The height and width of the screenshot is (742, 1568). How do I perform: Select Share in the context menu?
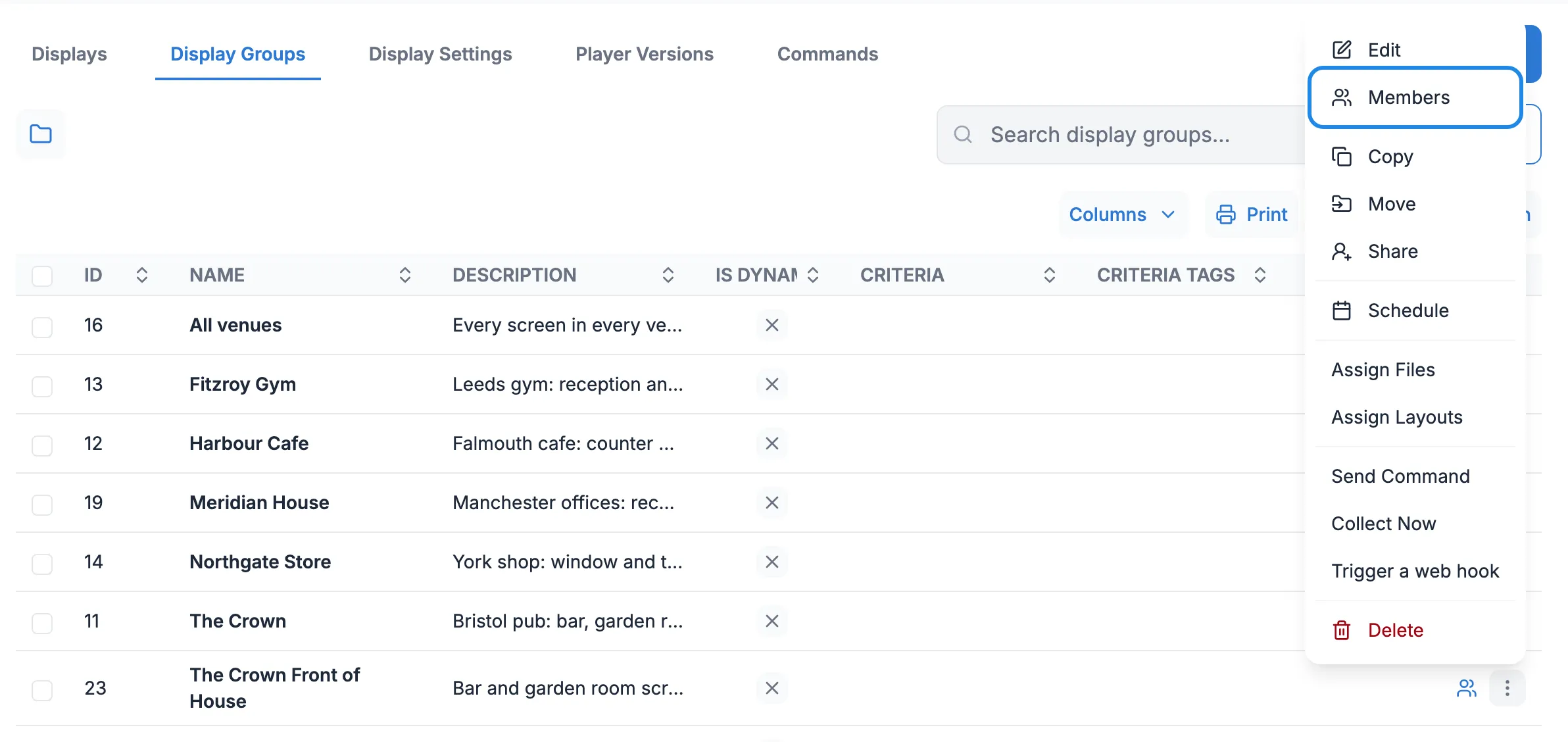coord(1415,251)
